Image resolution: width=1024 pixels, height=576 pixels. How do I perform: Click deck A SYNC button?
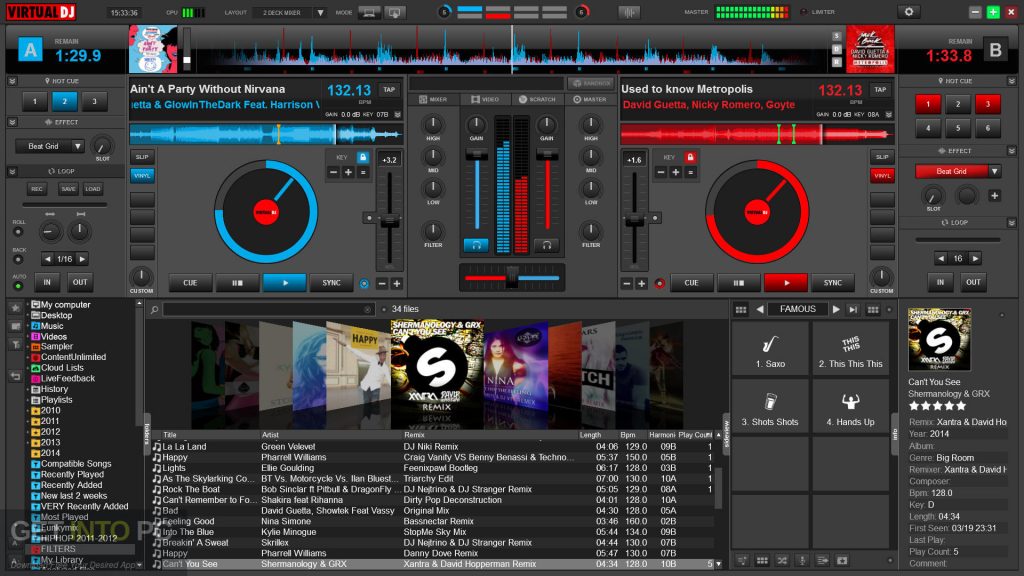coord(332,283)
